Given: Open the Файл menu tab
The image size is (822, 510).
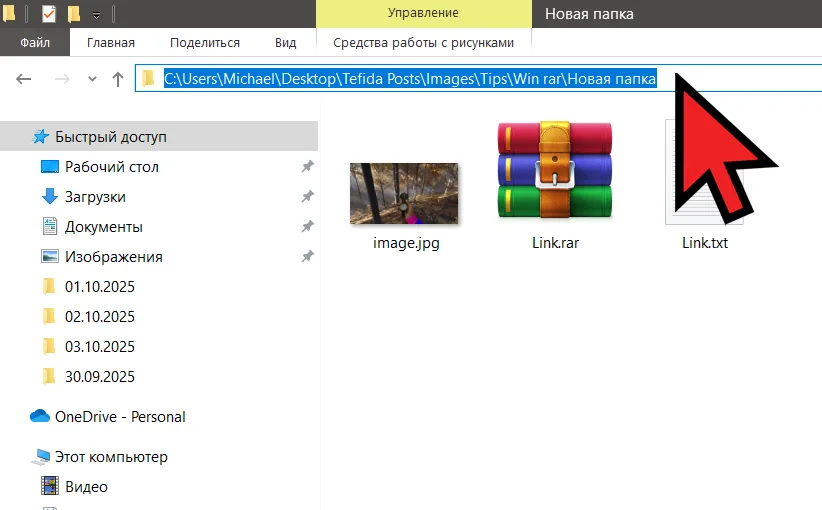Looking at the screenshot, I should click(x=34, y=43).
